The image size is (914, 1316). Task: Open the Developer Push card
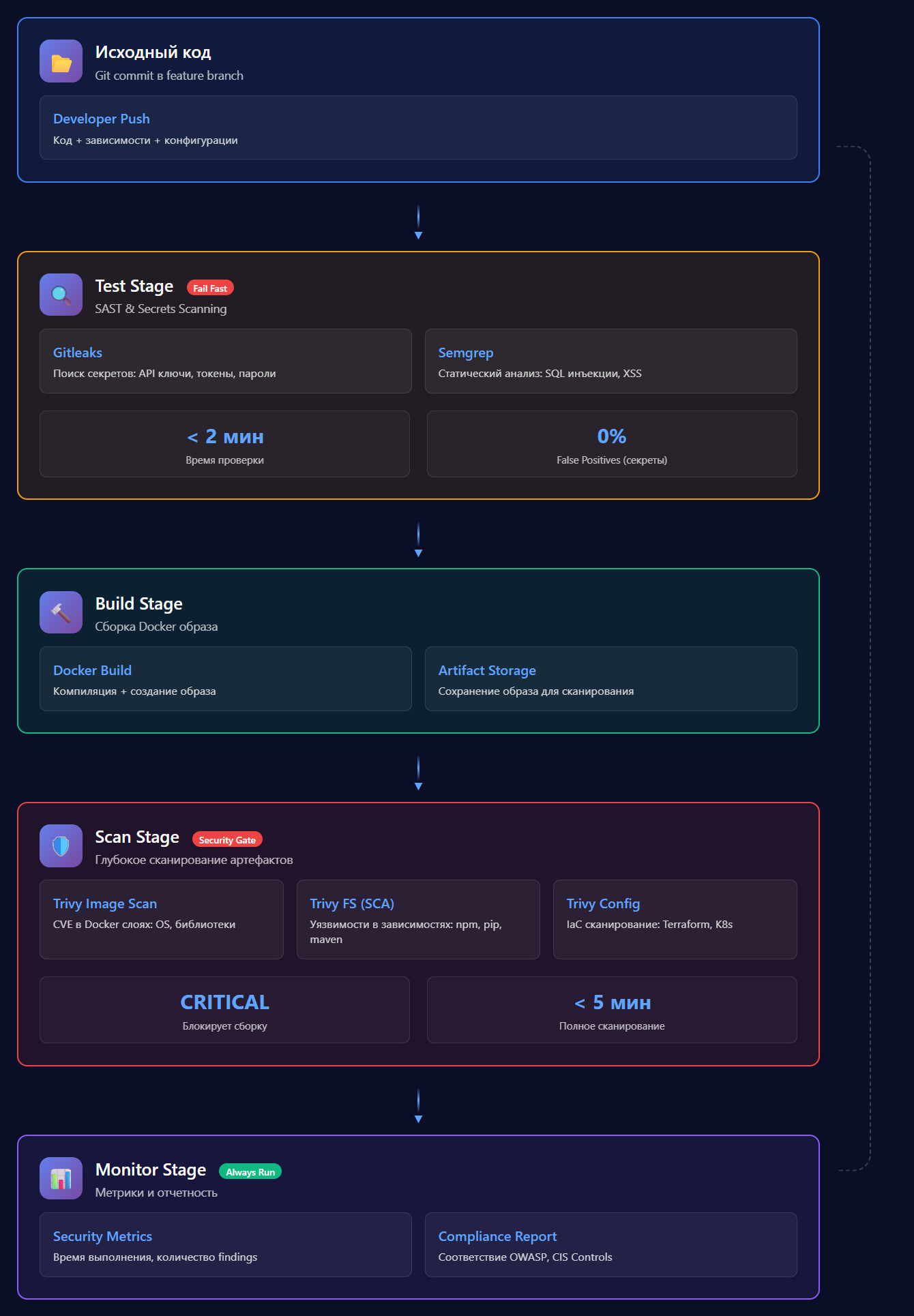pyautogui.click(x=418, y=128)
